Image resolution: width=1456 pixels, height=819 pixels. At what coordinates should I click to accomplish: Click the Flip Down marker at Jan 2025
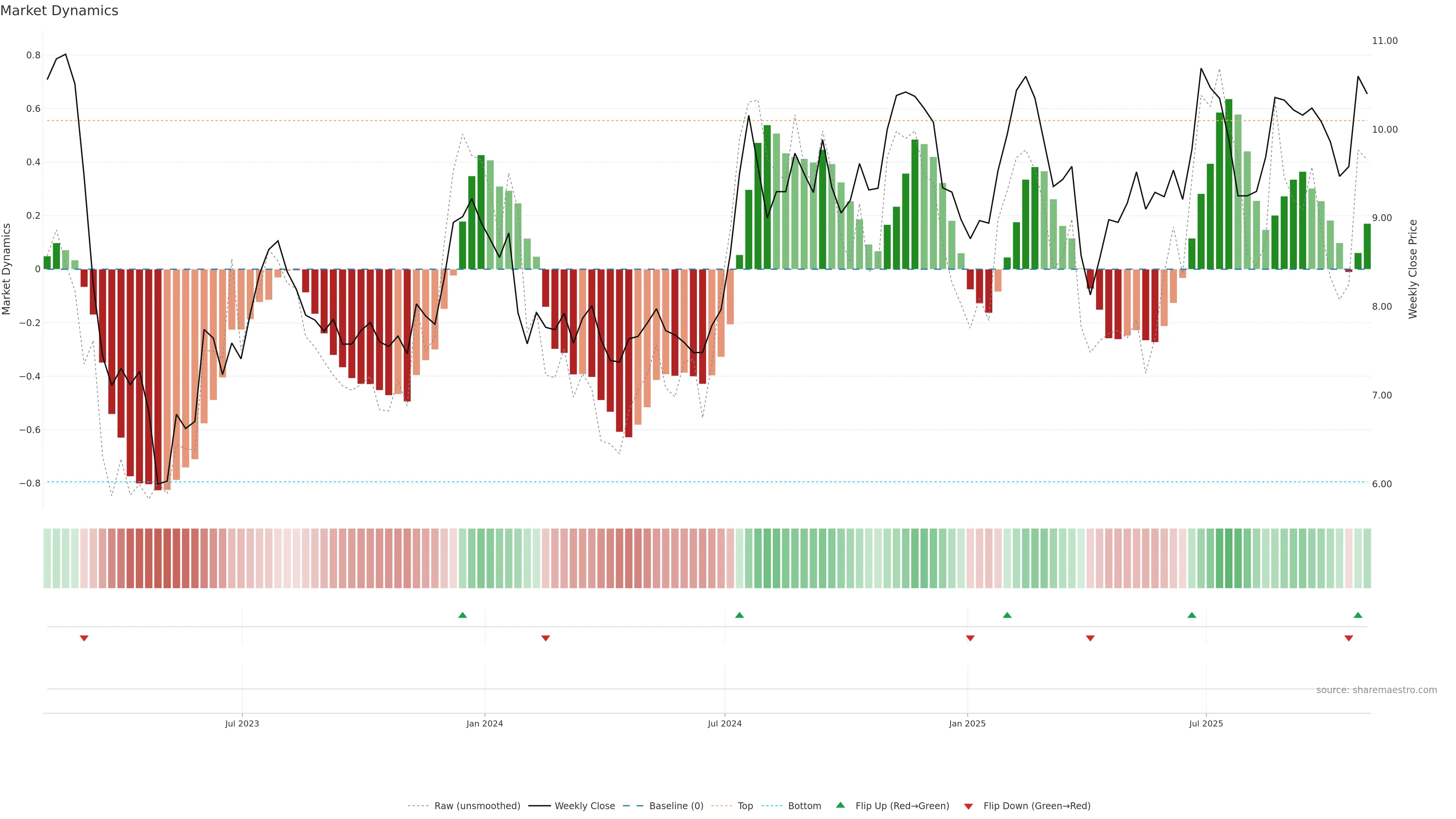click(970, 638)
